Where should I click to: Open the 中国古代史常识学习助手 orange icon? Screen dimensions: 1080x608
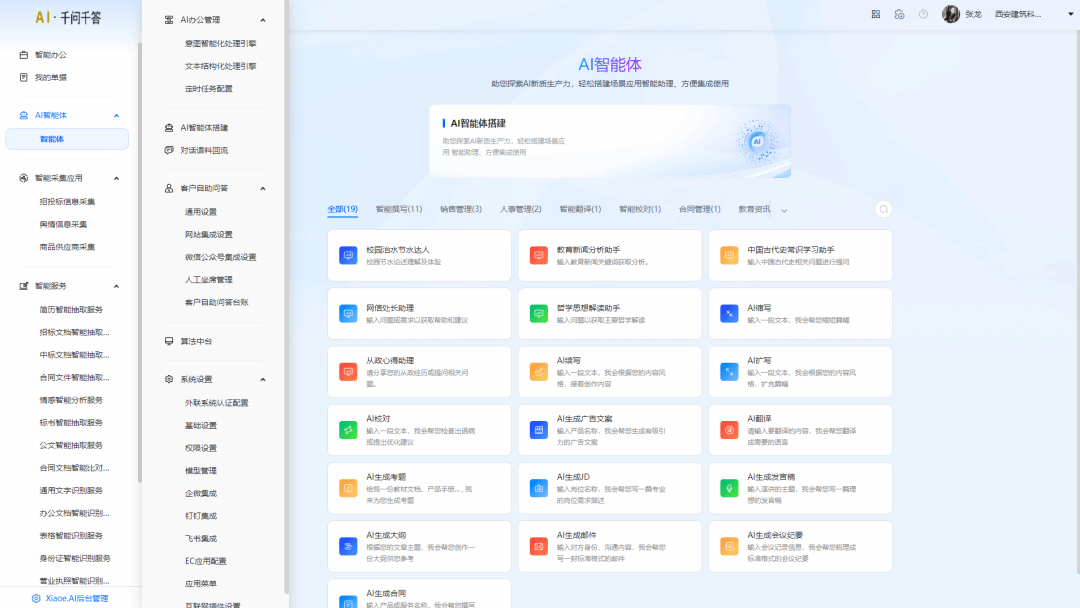pos(729,255)
